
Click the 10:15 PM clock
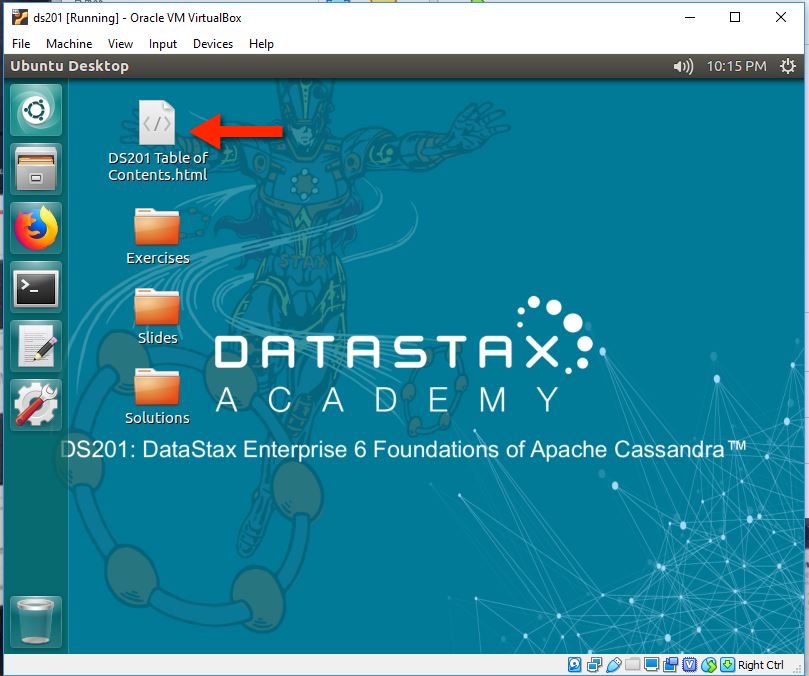click(x=736, y=66)
